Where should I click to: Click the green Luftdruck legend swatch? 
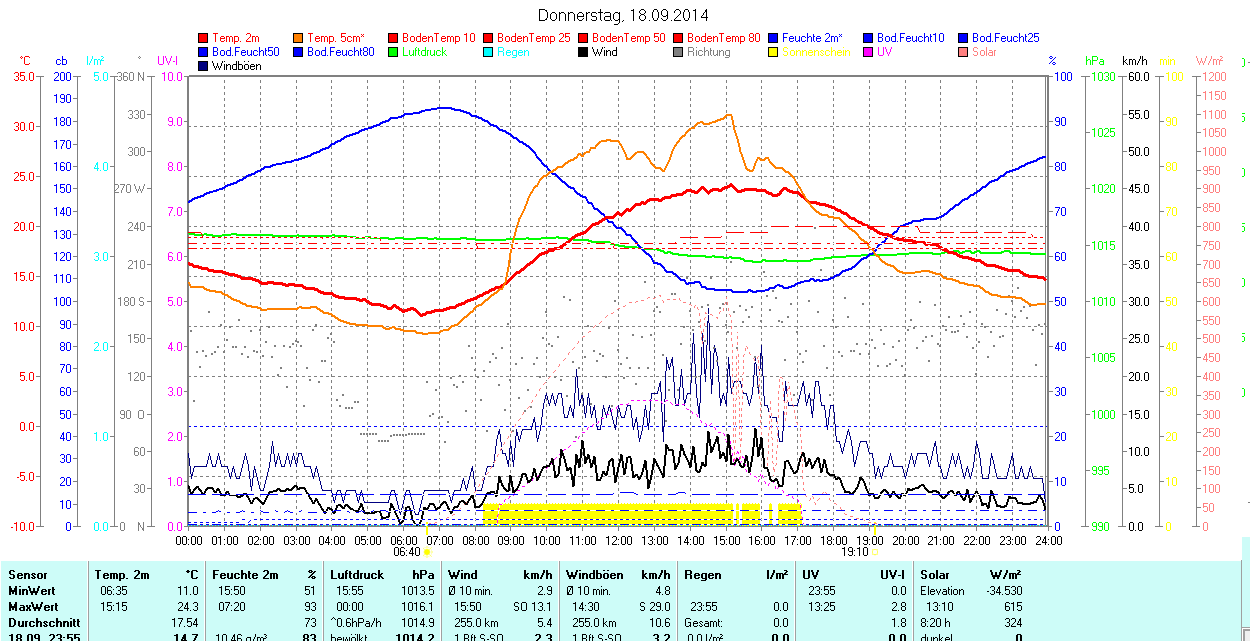click(x=393, y=52)
